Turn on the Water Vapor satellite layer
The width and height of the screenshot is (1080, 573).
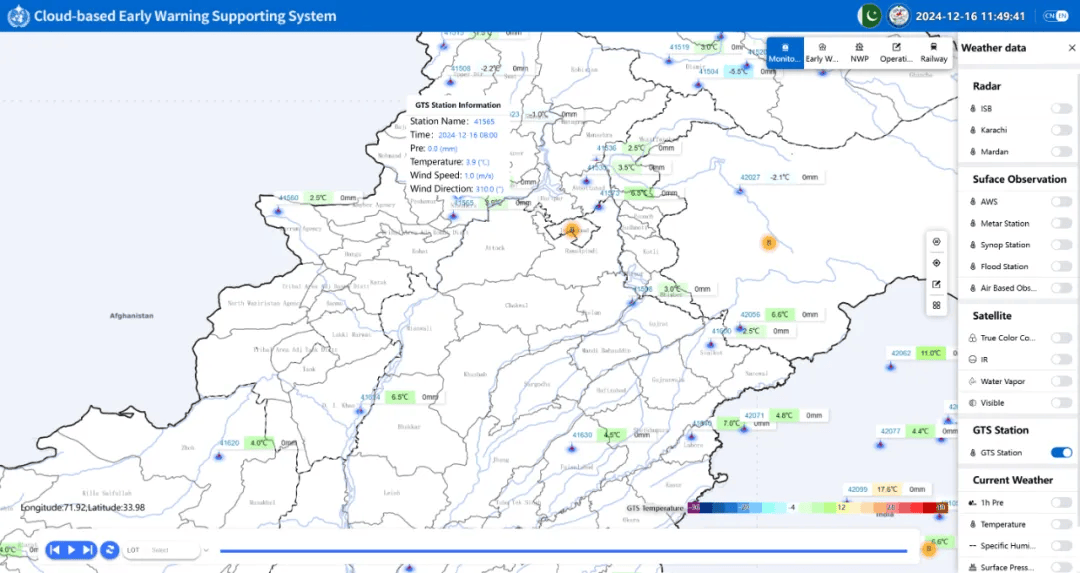(x=1061, y=381)
